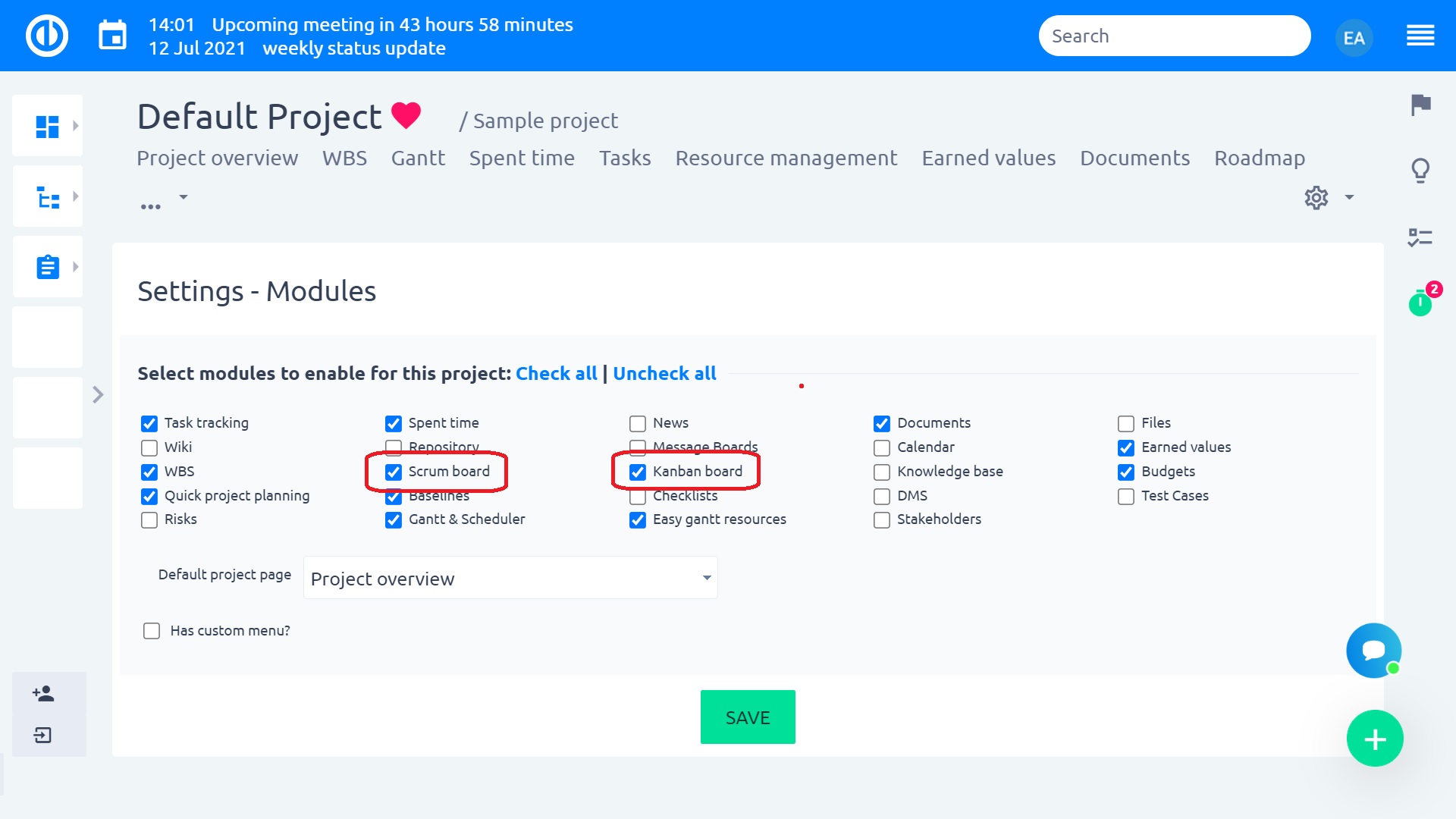Switch to the Gantt tab
1456x819 pixels.
(x=418, y=158)
